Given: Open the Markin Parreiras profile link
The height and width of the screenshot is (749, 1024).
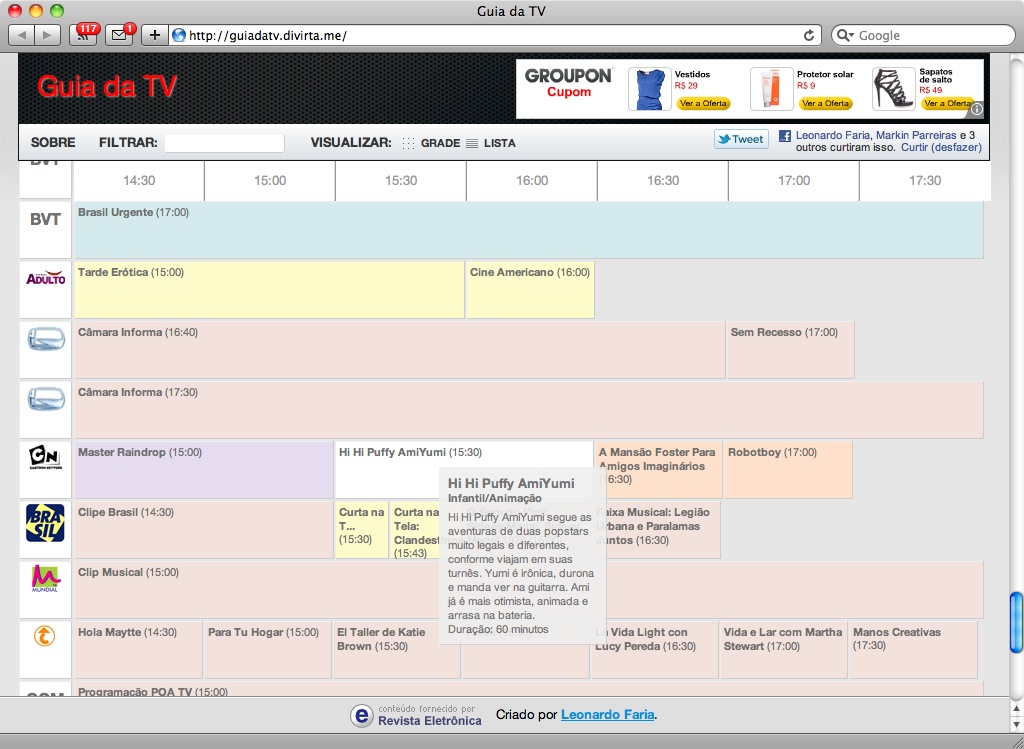Looking at the screenshot, I should pos(916,135).
